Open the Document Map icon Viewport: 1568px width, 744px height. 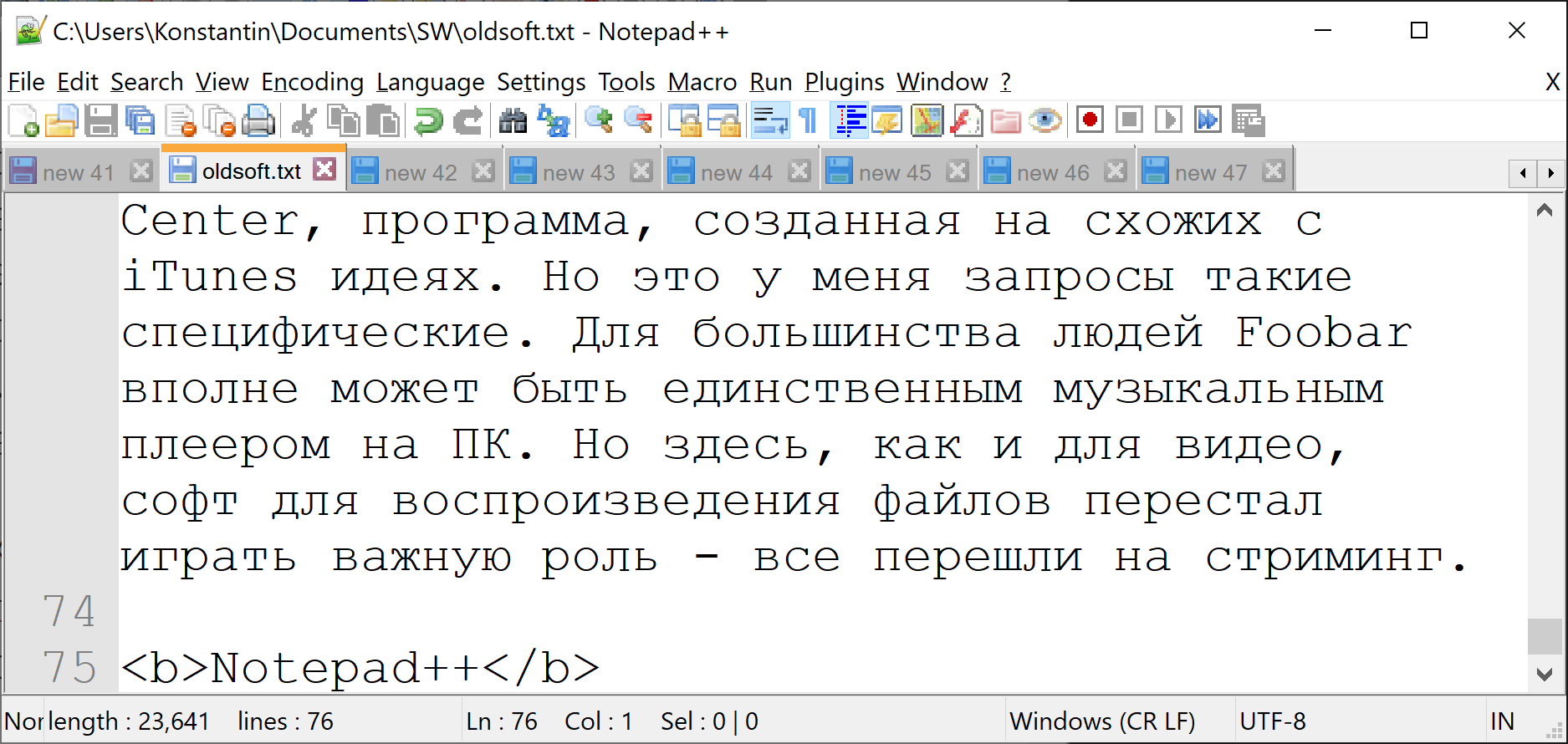tap(927, 121)
